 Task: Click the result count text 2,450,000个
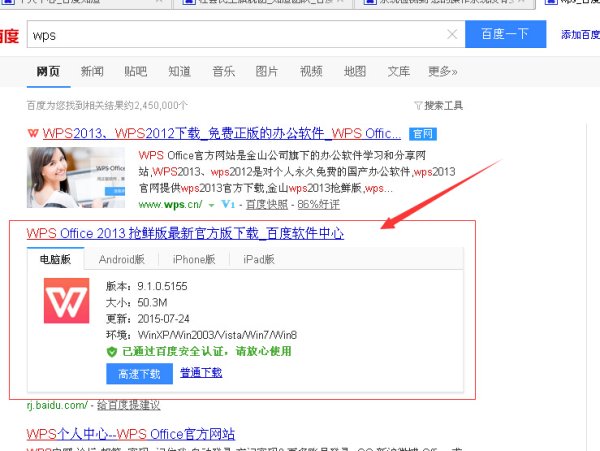click(x=163, y=106)
